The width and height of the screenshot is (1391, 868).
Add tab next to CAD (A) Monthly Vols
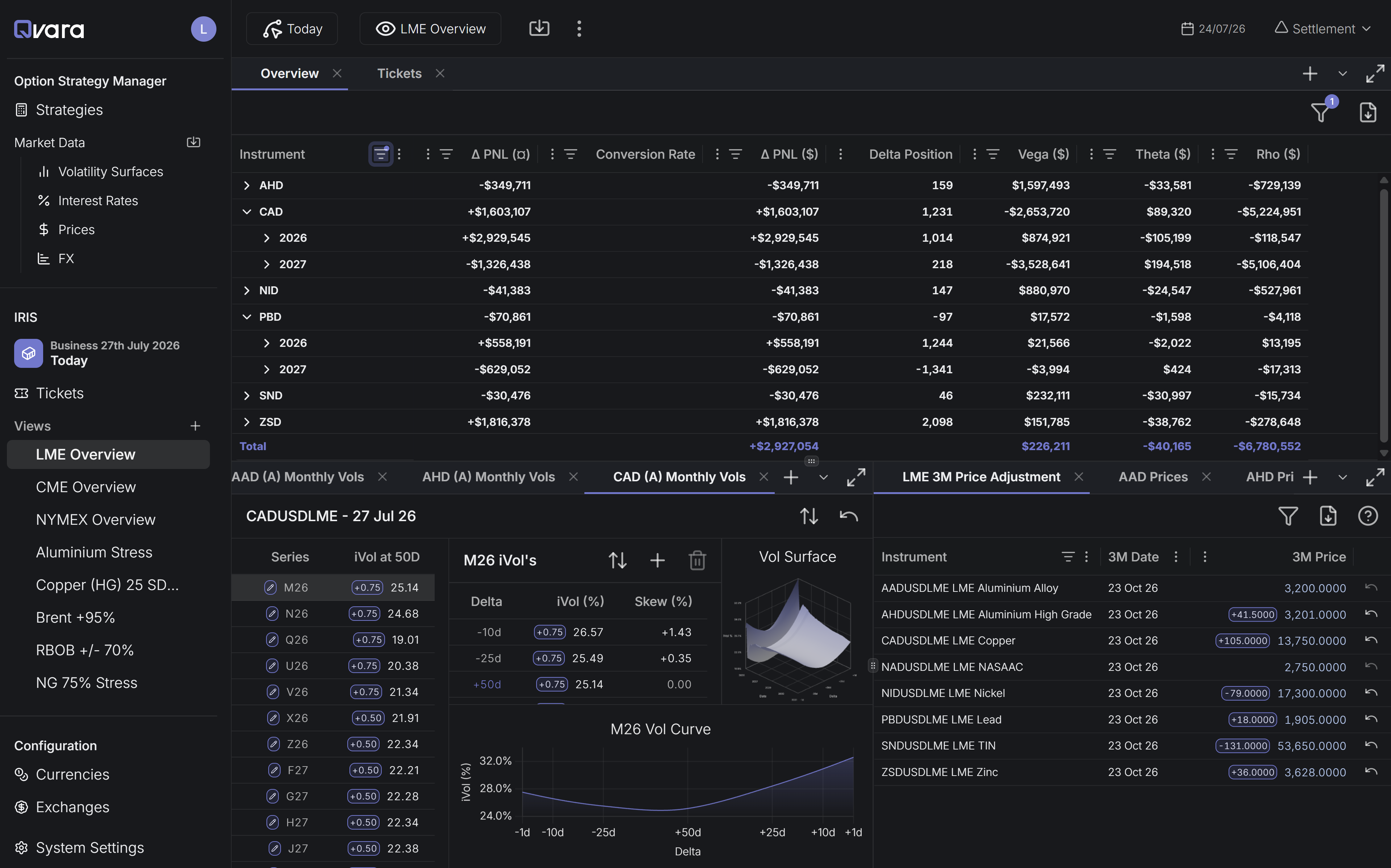(x=791, y=477)
